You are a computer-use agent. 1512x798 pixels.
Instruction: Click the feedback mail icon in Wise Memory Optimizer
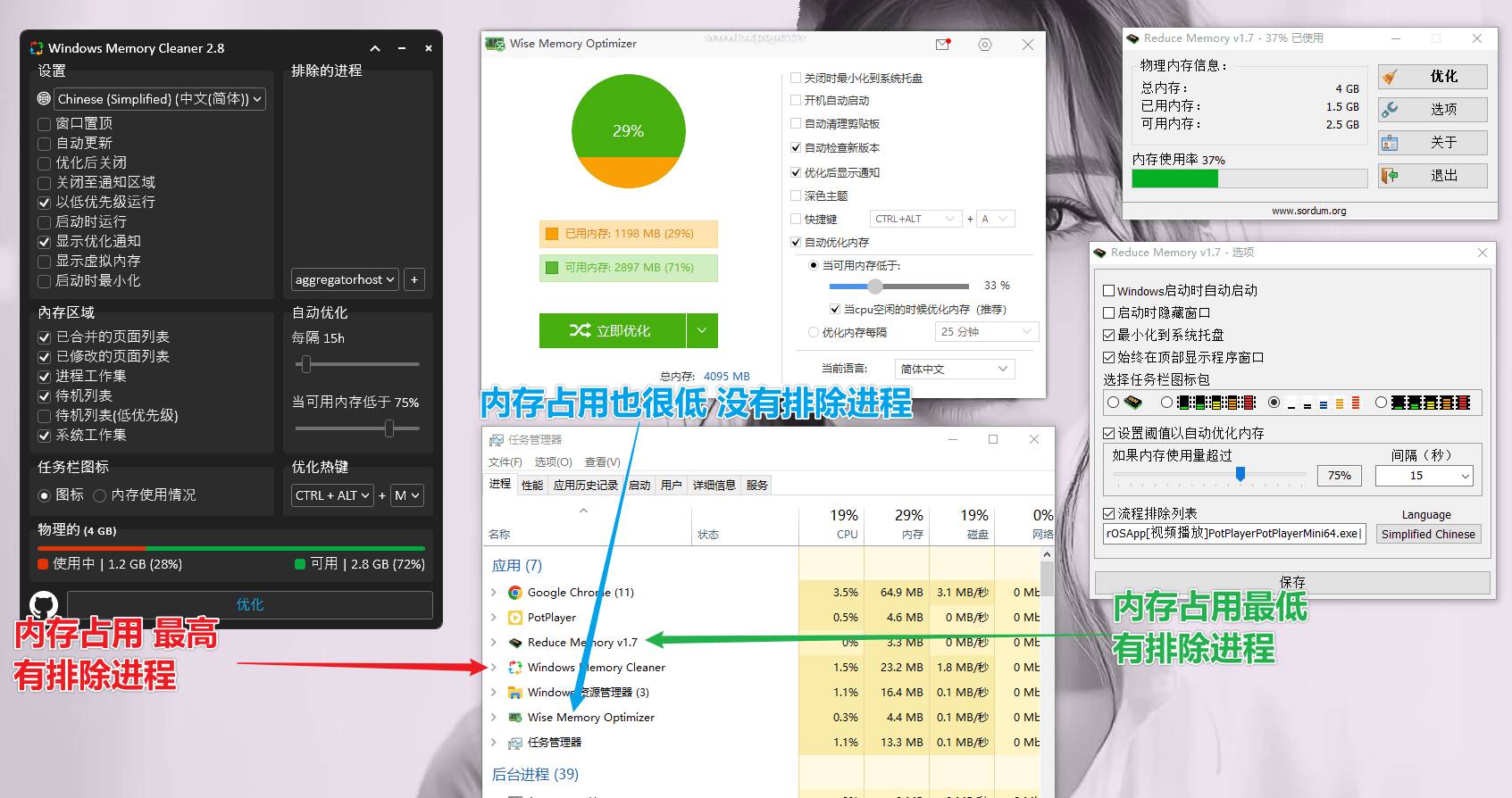(x=943, y=45)
